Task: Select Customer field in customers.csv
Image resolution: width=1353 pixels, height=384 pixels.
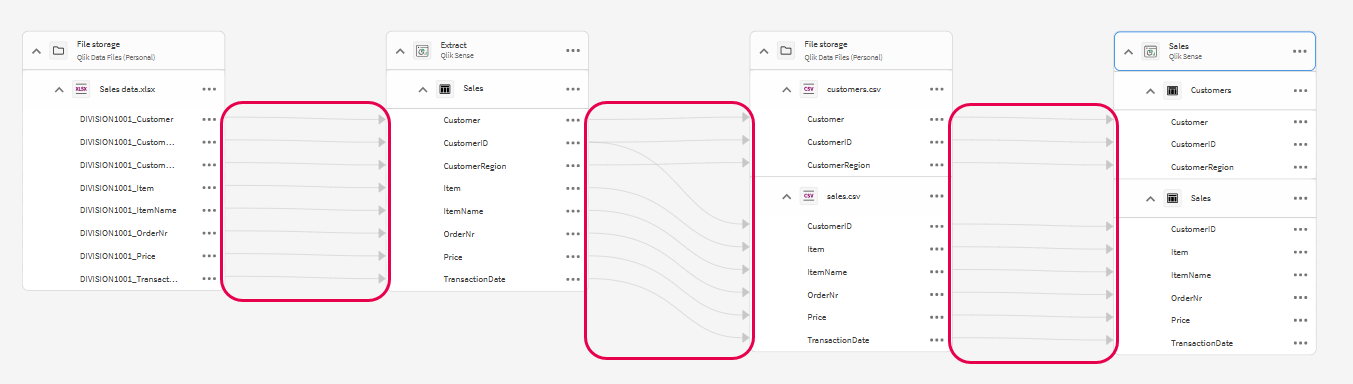Action: click(x=825, y=119)
